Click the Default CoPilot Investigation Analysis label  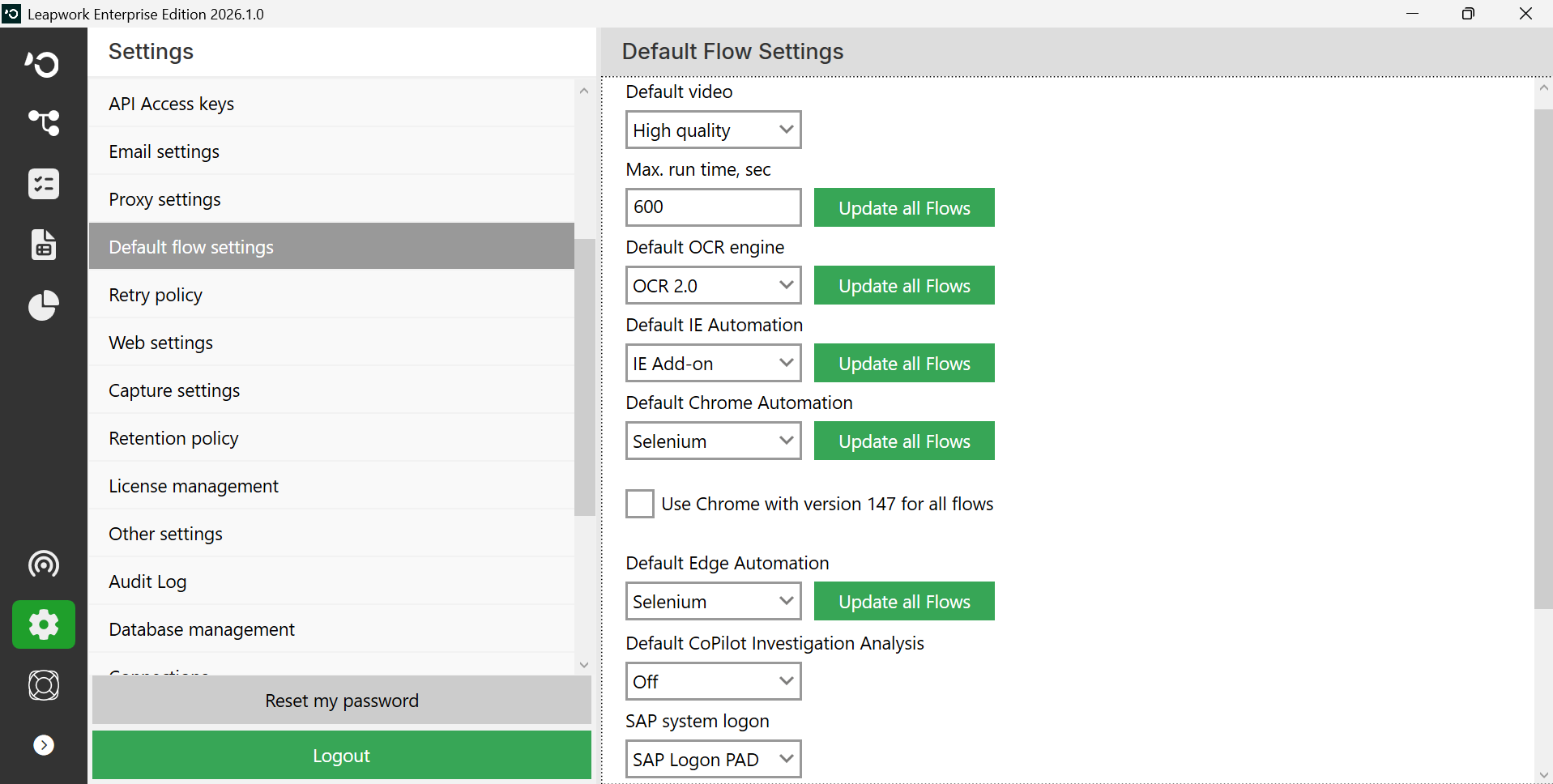(x=774, y=643)
